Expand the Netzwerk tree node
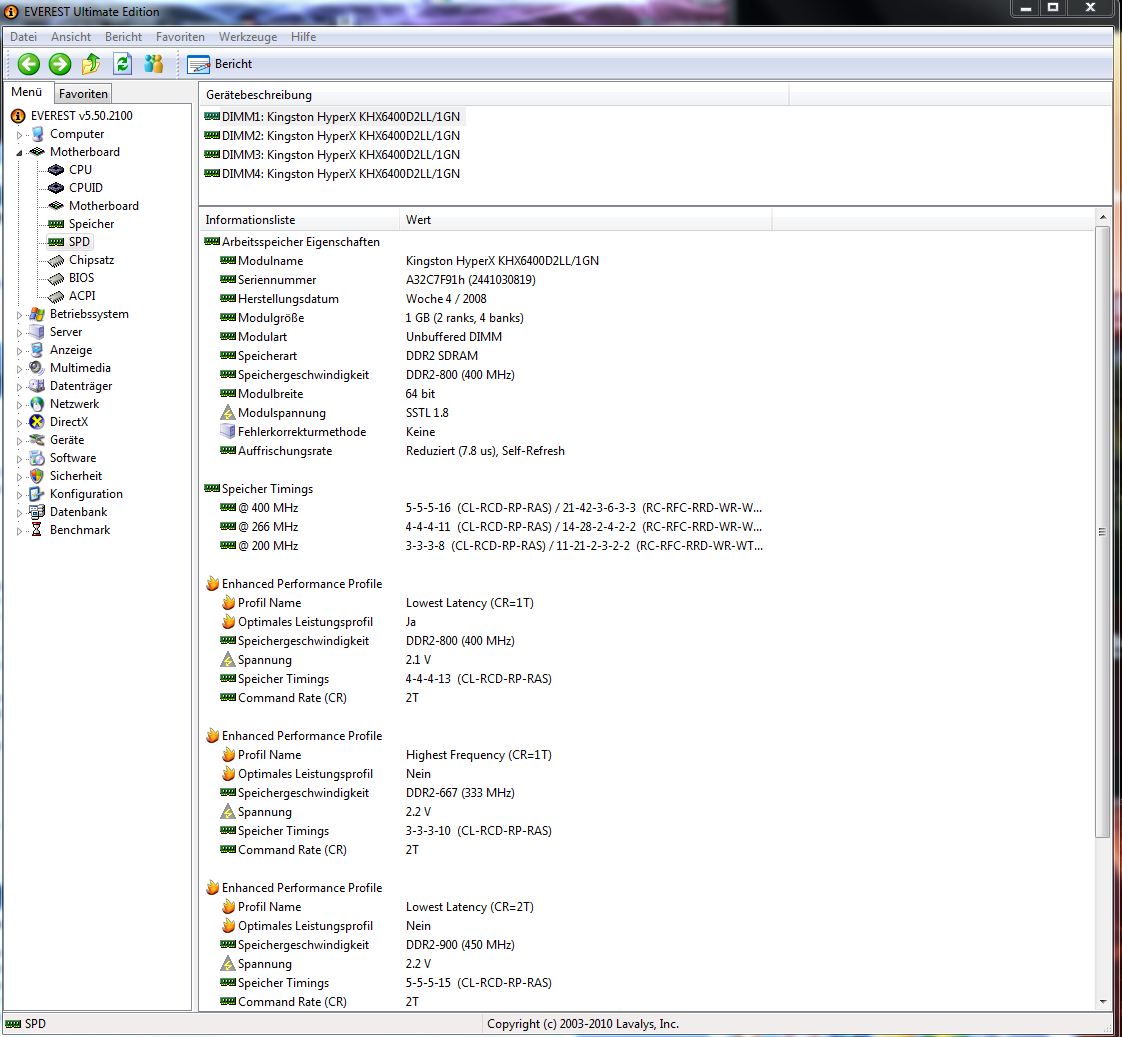Screen dimensions: 1122x1037 (x=19, y=404)
